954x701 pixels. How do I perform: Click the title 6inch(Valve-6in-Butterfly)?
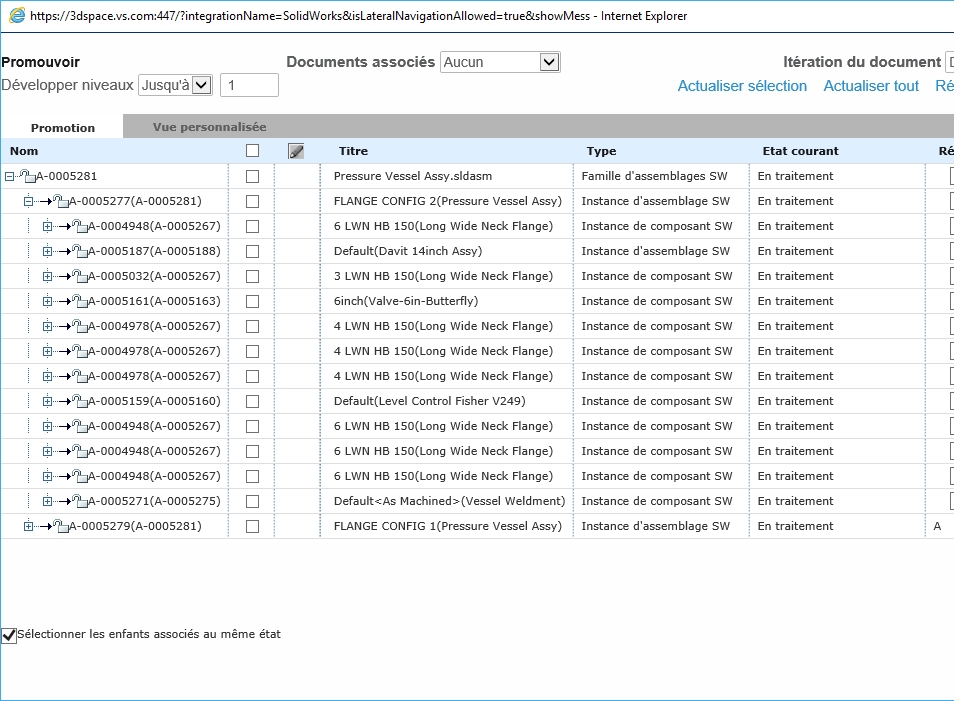406,301
